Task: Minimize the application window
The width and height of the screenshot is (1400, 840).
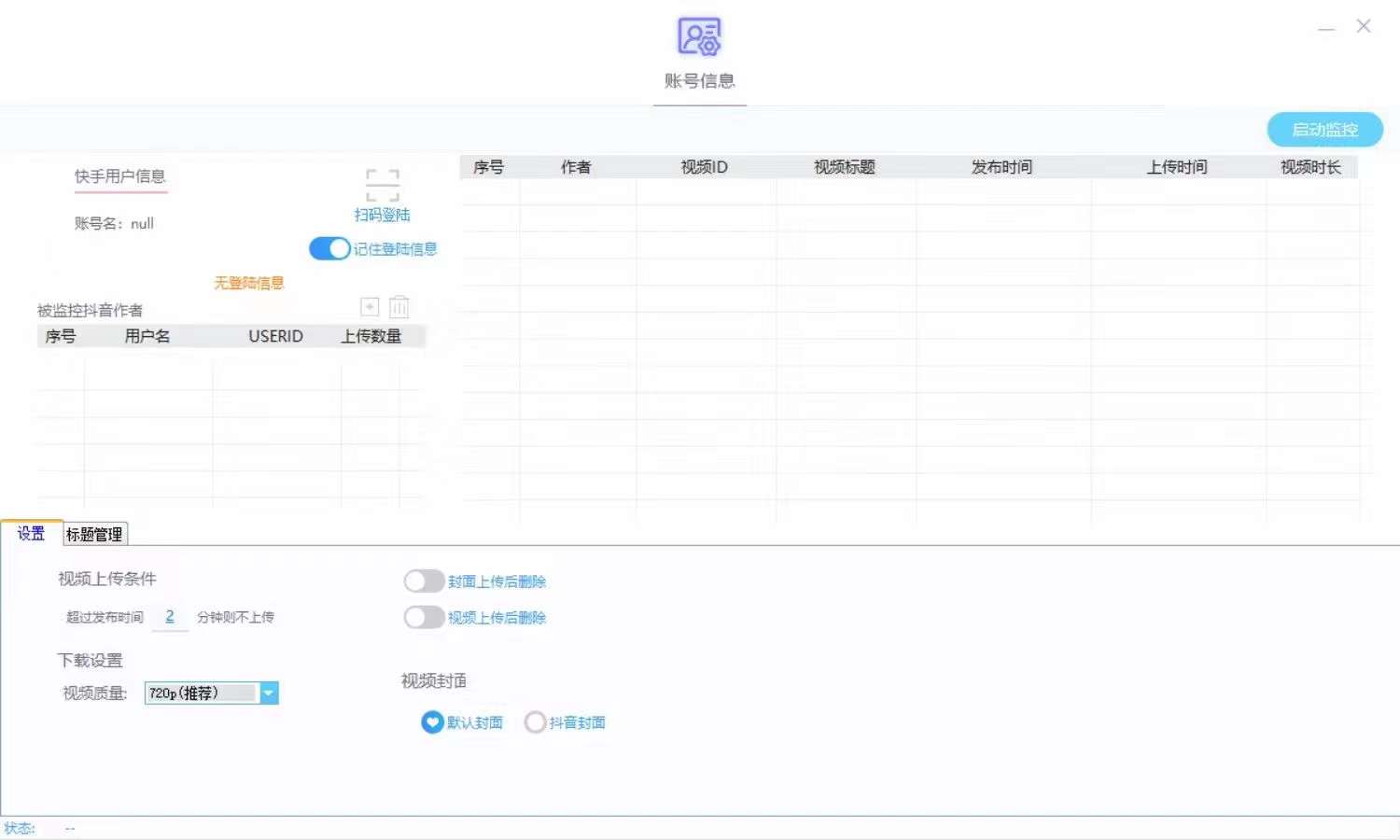Action: point(1326,28)
